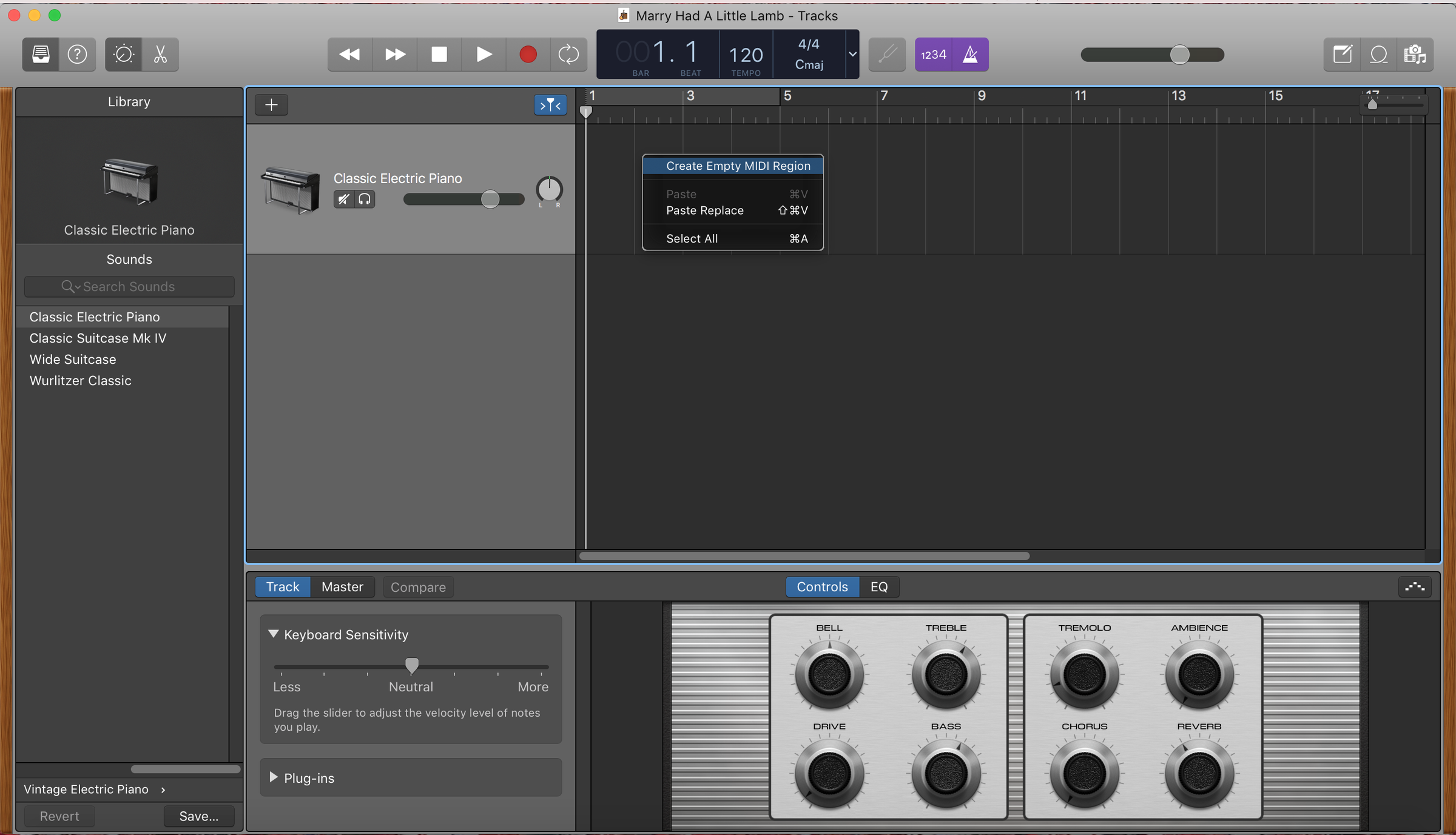Open the LCD display mode dropdown arrow
The width and height of the screenshot is (1456, 835).
click(x=852, y=54)
